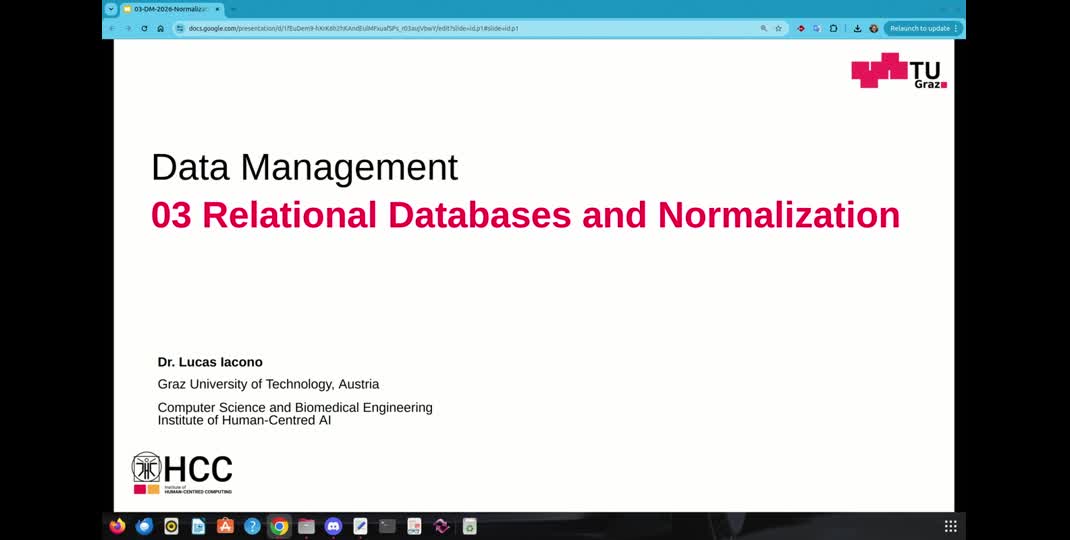The image size is (1070, 540).
Task: Open Discord from the dock
Action: [333, 526]
